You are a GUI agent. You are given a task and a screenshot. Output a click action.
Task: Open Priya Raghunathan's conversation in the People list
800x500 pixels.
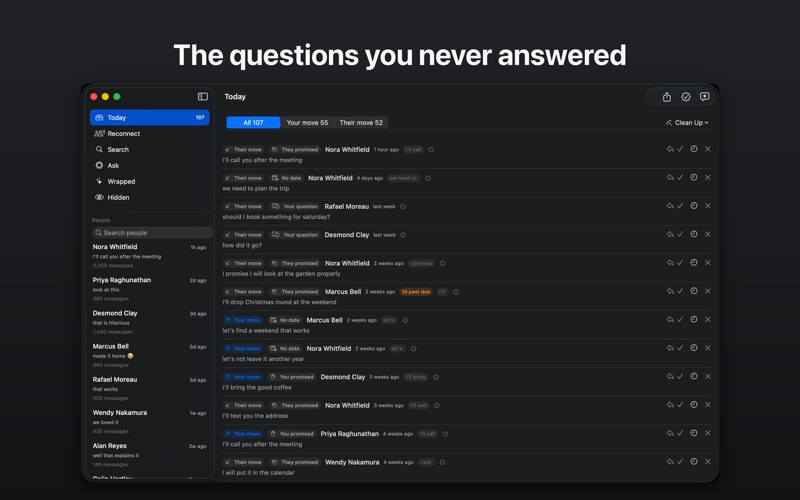(x=149, y=289)
